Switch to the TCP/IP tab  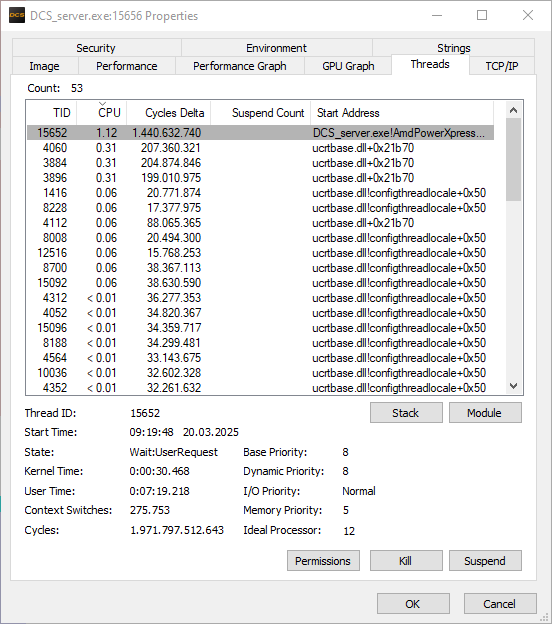click(502, 66)
